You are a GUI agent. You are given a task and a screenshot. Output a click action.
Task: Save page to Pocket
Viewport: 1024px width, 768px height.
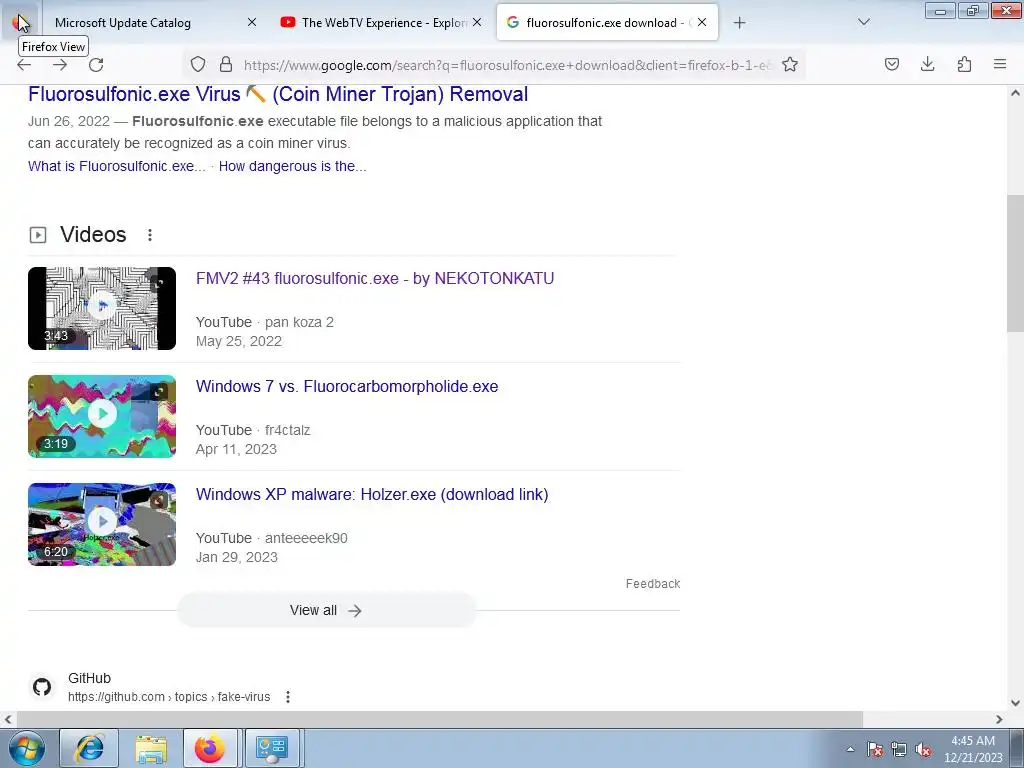[892, 64]
